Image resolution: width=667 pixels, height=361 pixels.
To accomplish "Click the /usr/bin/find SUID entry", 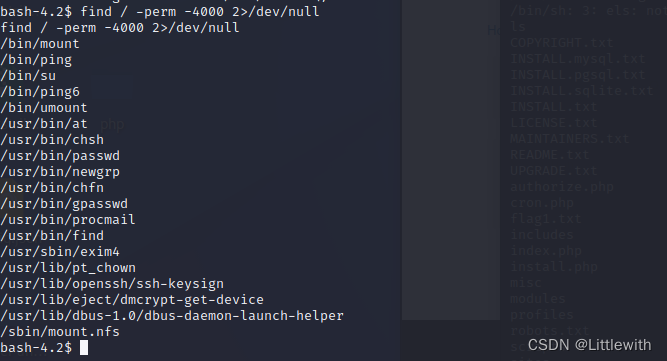I will click(x=52, y=236).
